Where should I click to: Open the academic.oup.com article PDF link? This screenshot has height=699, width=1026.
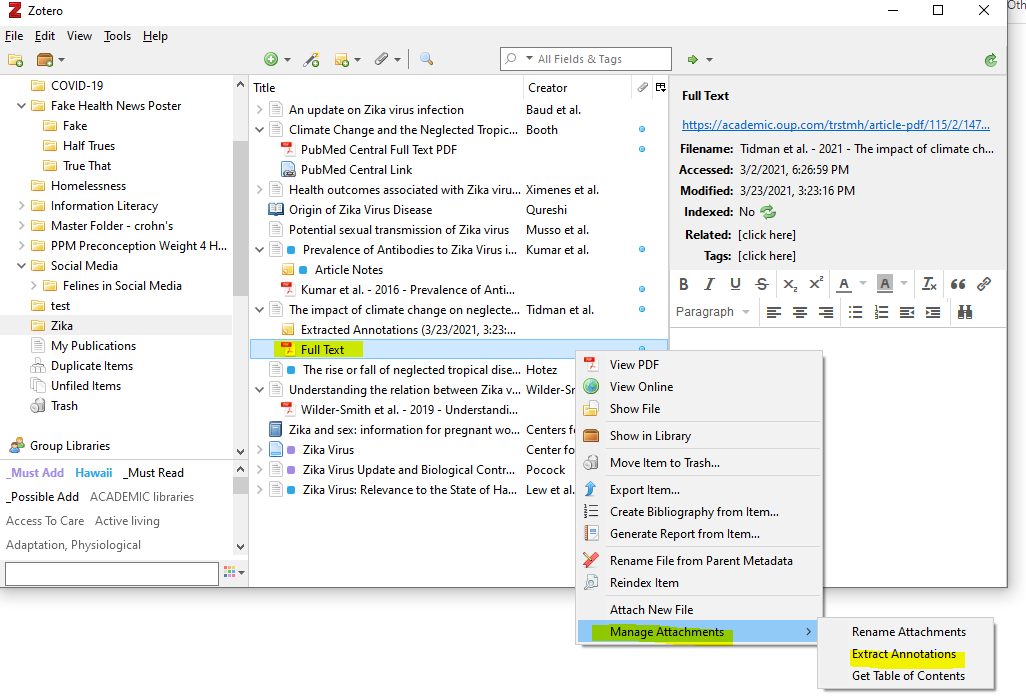[836, 124]
